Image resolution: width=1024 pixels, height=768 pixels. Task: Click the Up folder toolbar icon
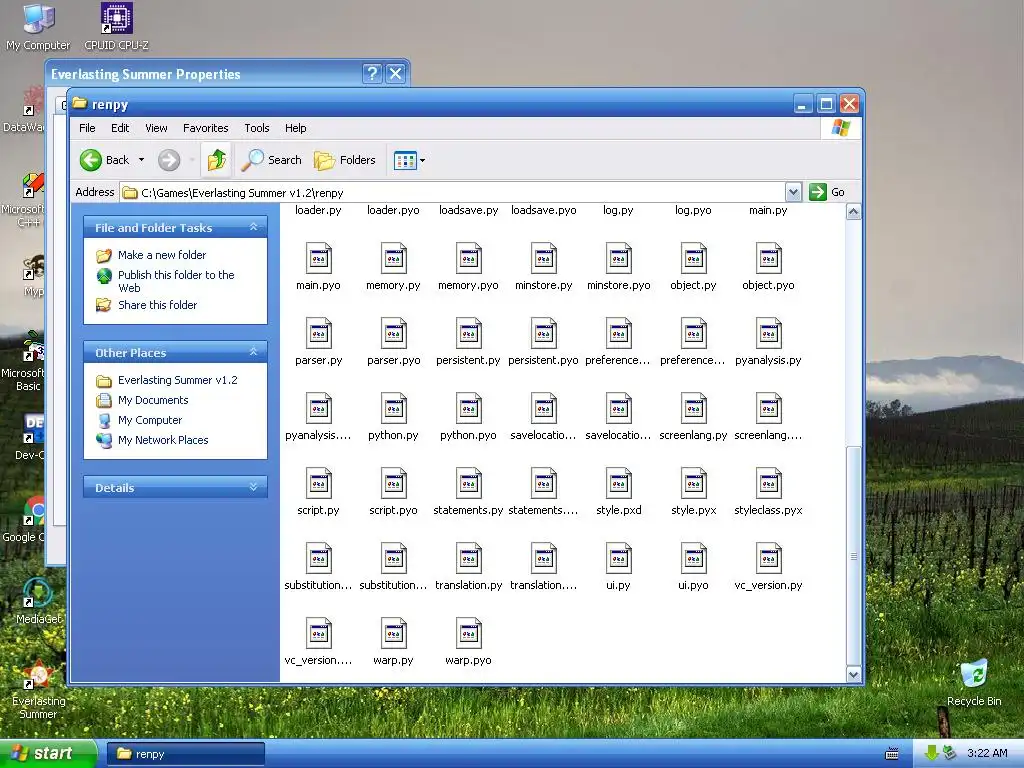[217, 160]
